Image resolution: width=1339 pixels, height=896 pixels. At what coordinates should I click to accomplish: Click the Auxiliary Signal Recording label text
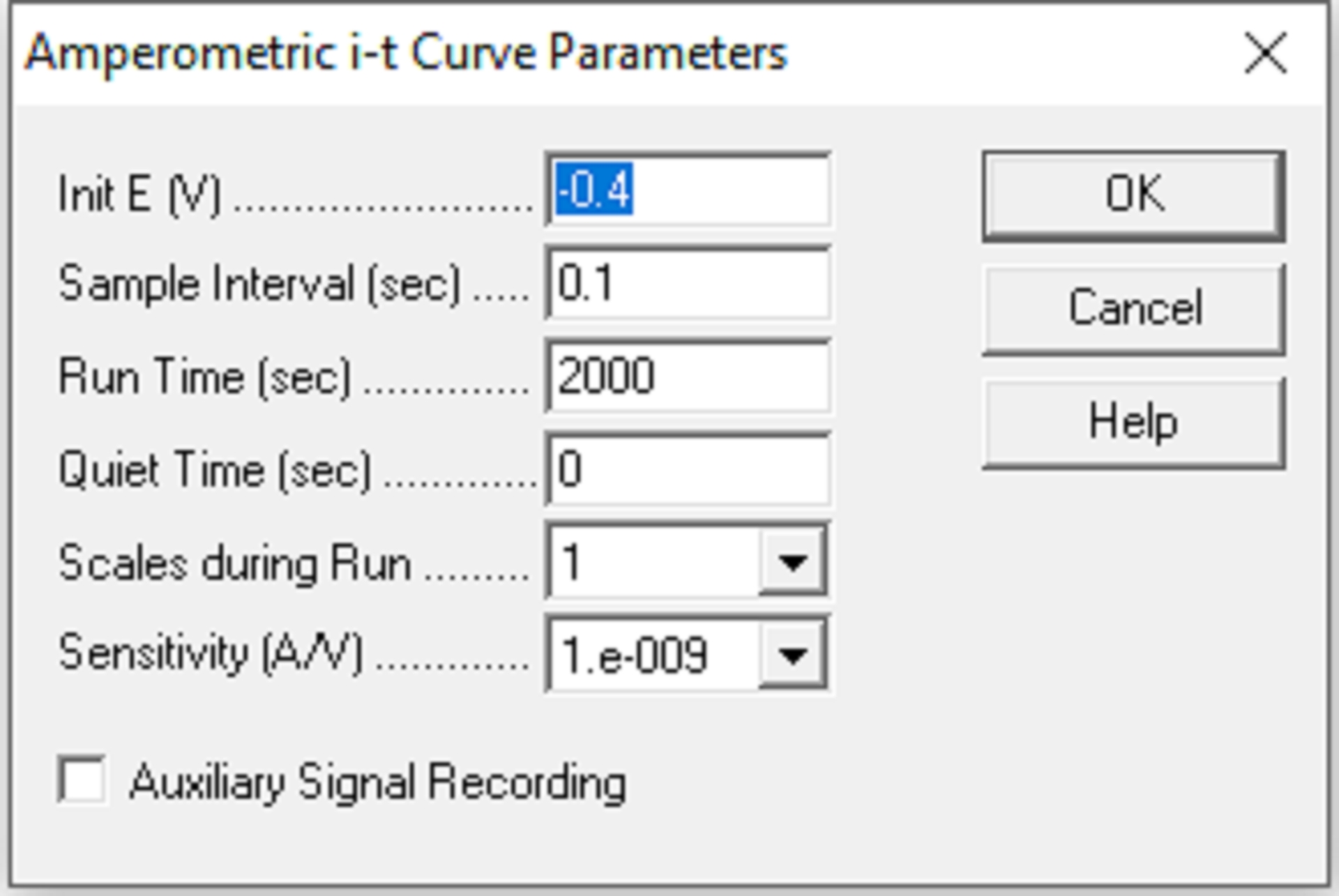coord(377,782)
